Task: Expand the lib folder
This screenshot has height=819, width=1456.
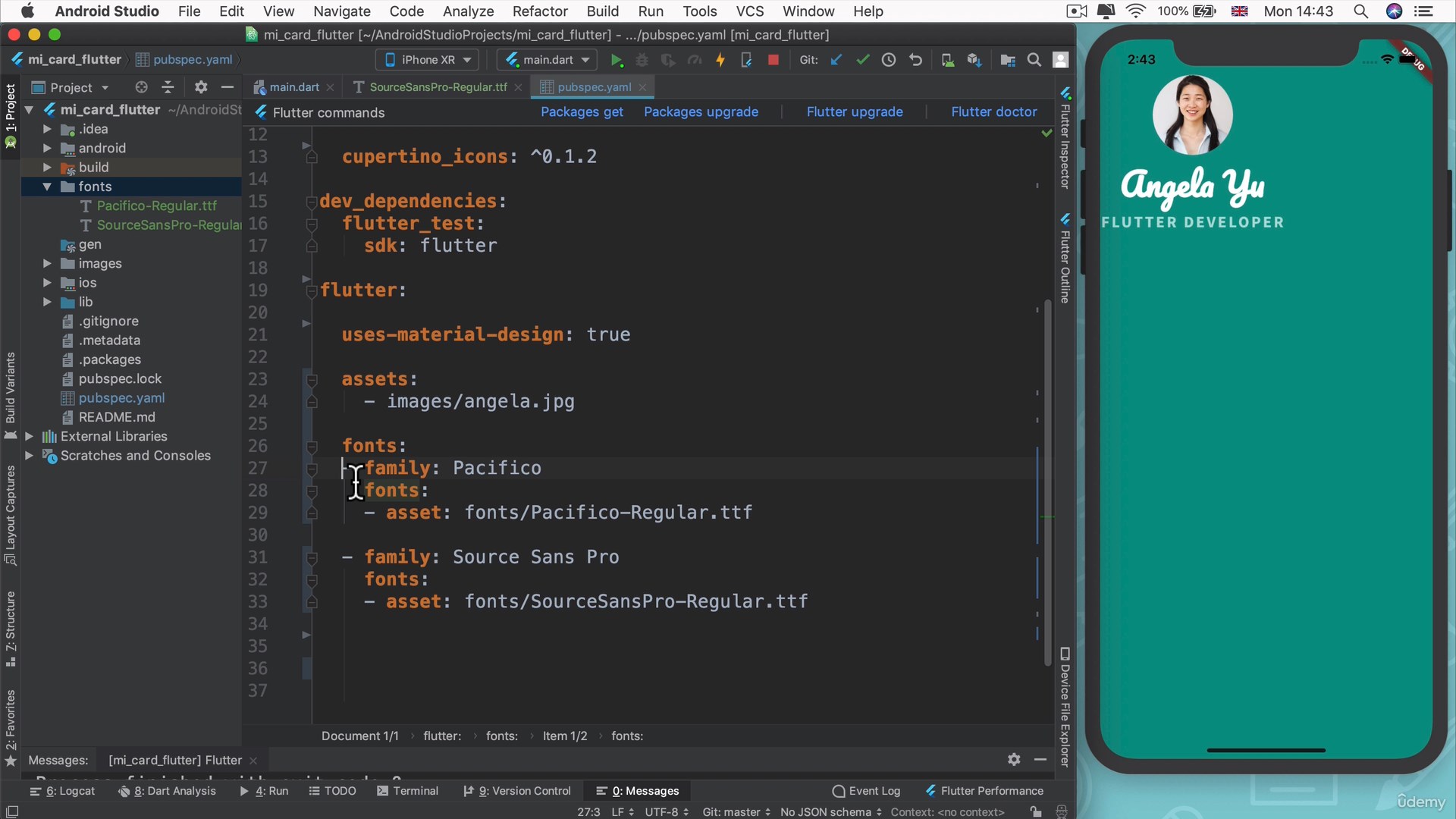Action: (47, 302)
